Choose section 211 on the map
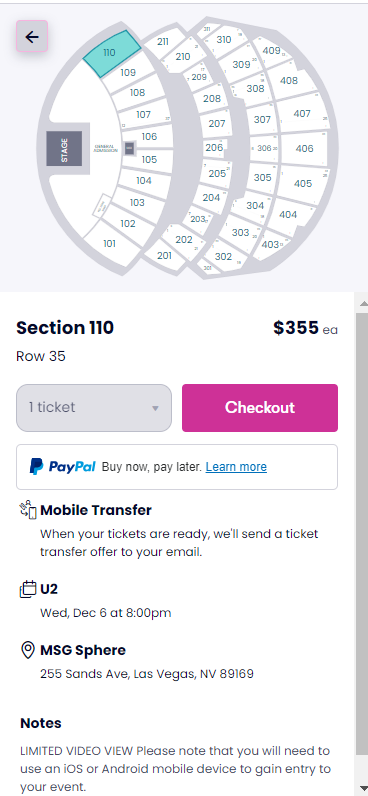This screenshot has height=796, width=368. click(163, 42)
